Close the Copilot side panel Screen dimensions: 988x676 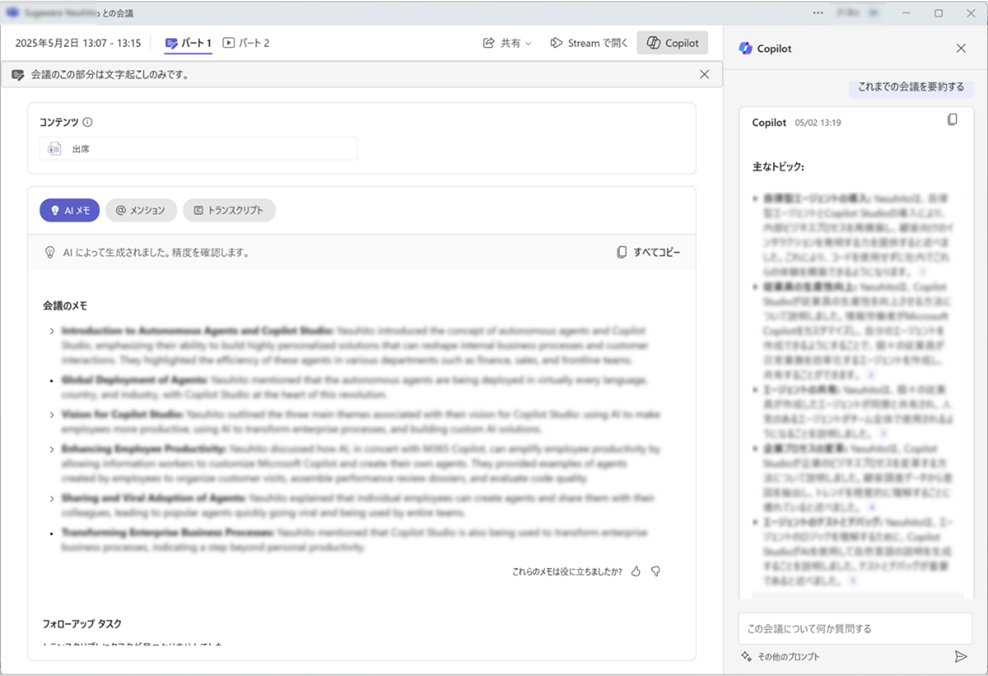tap(961, 49)
